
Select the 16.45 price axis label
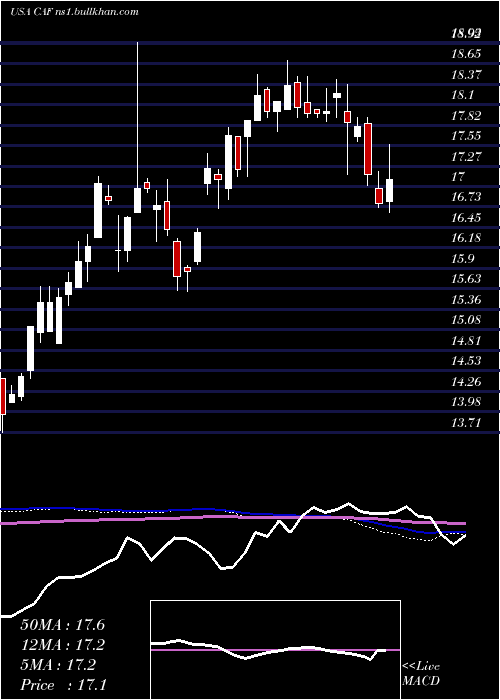pos(466,217)
